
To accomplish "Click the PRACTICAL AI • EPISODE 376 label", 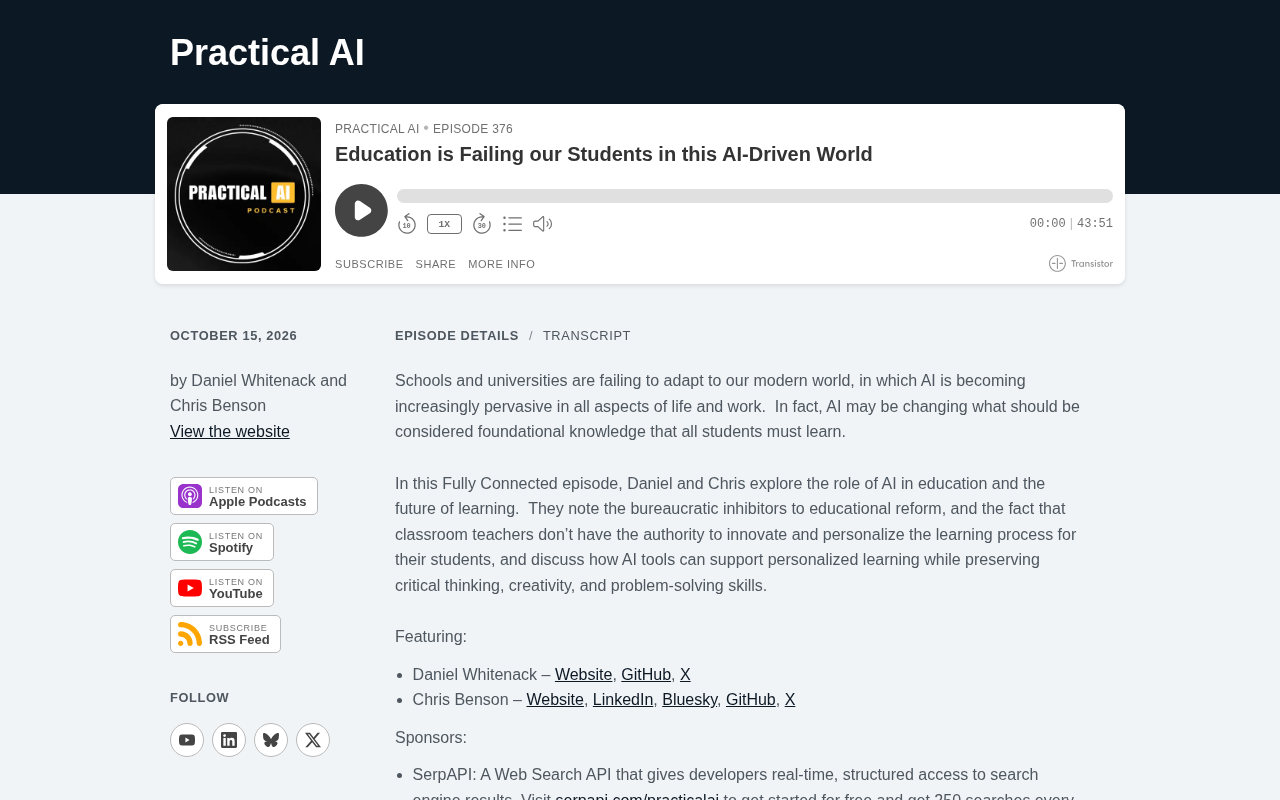I will point(424,129).
